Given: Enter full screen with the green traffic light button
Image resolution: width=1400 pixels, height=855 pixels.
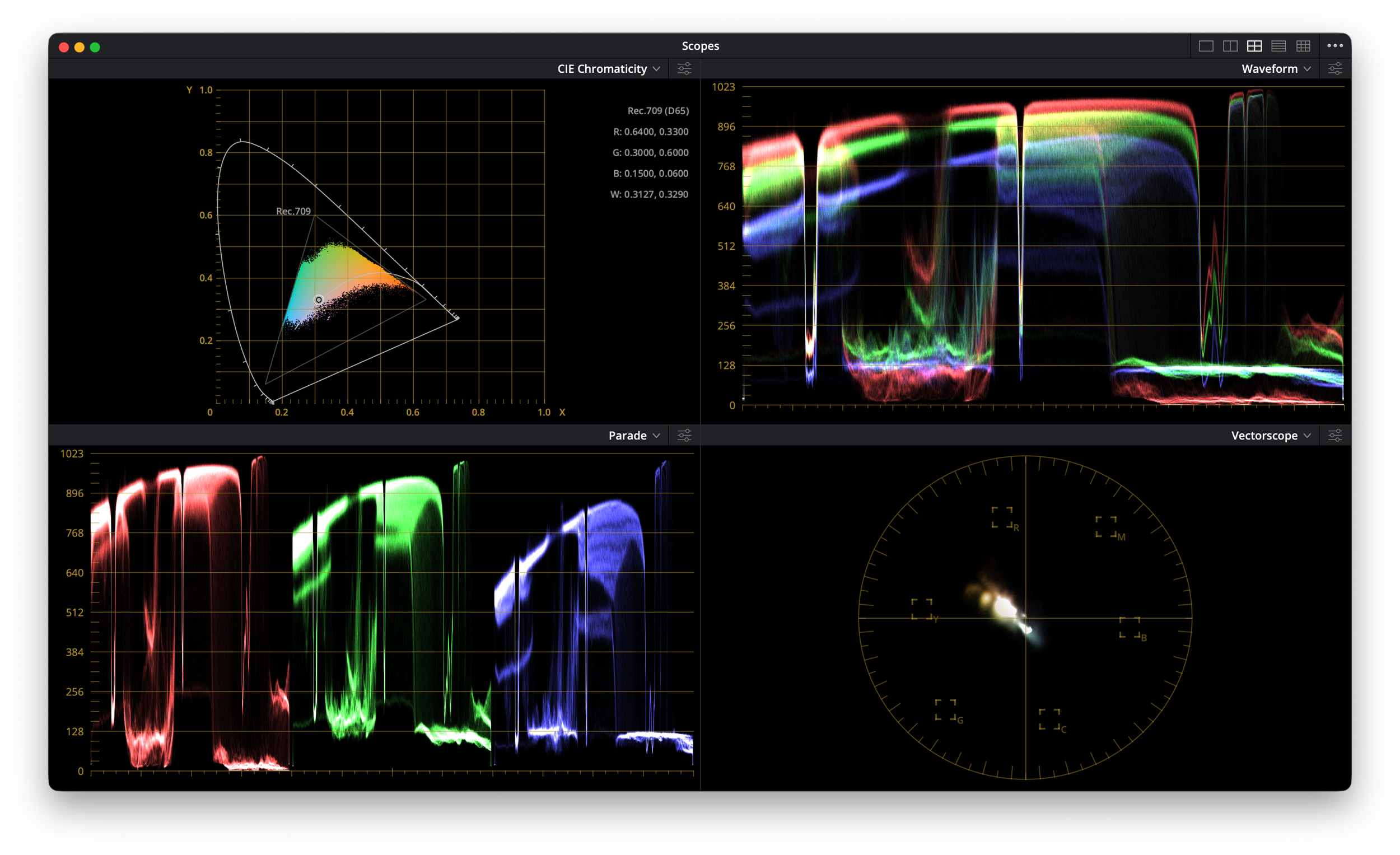Looking at the screenshot, I should 95,46.
